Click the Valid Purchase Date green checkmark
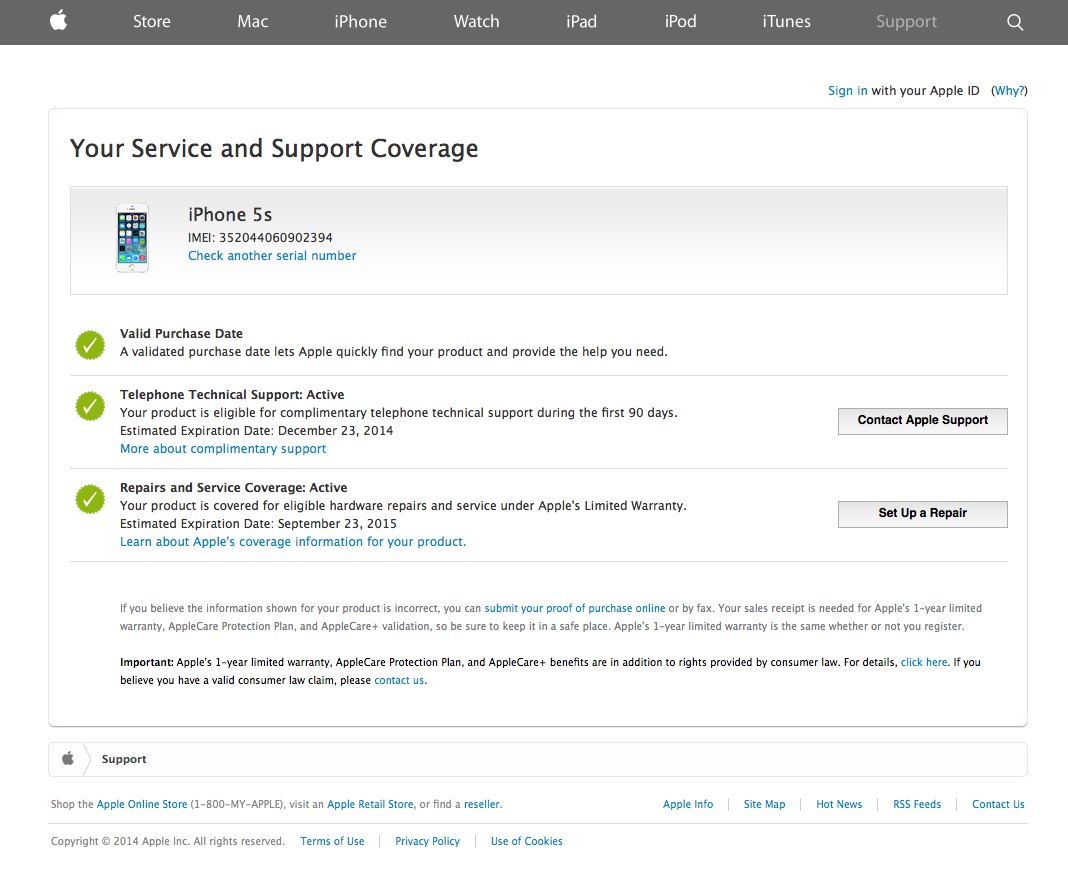The height and width of the screenshot is (882, 1068). [90, 345]
